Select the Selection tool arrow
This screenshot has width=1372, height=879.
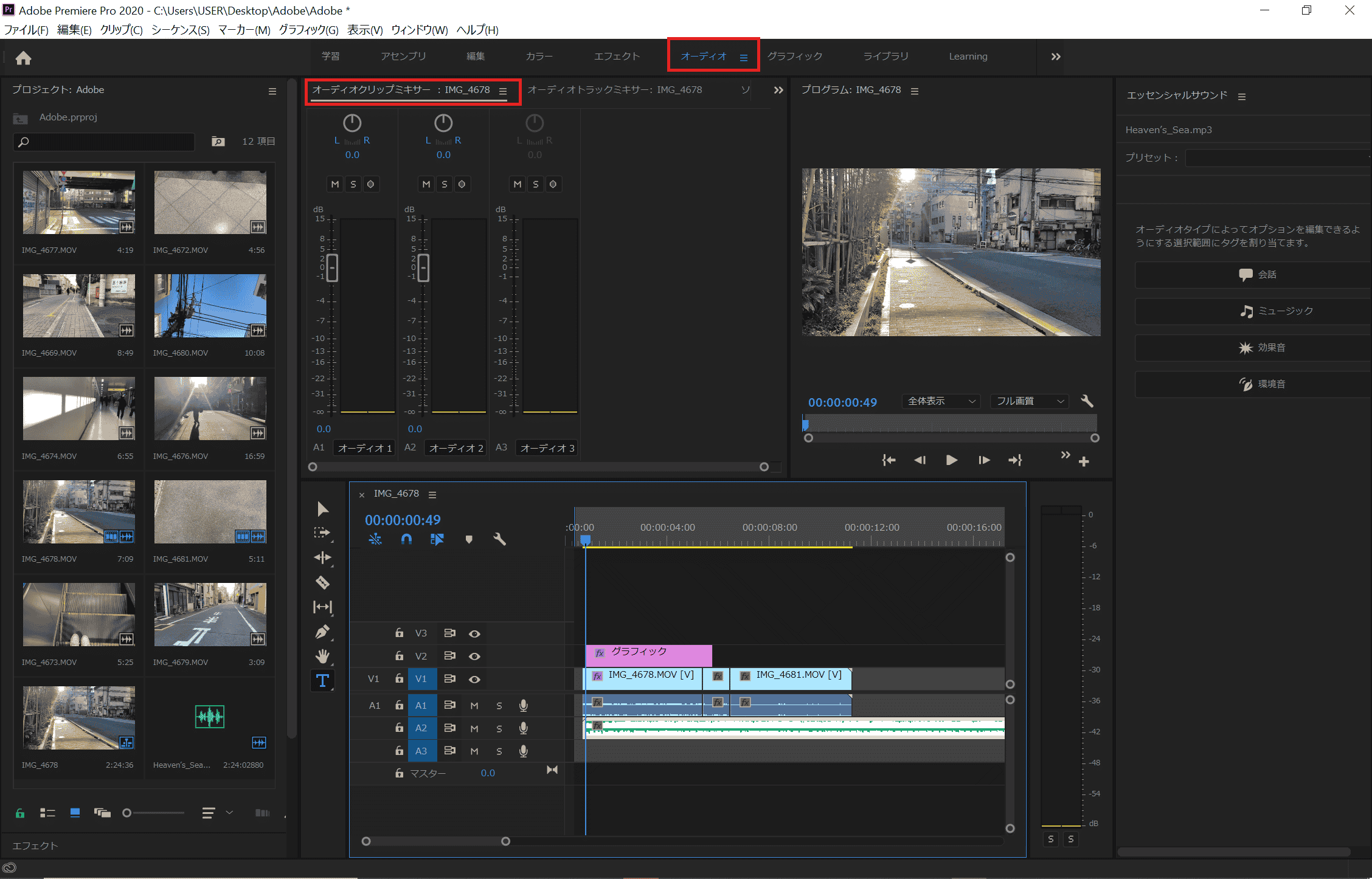point(322,509)
